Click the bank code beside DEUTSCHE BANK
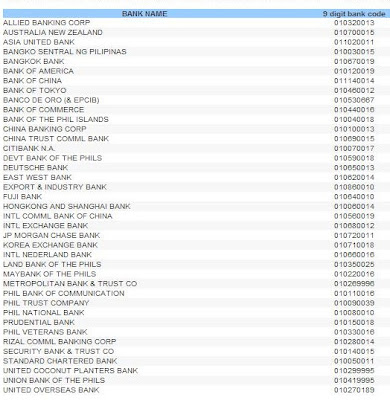This screenshot has height=400, width=390. point(354,168)
